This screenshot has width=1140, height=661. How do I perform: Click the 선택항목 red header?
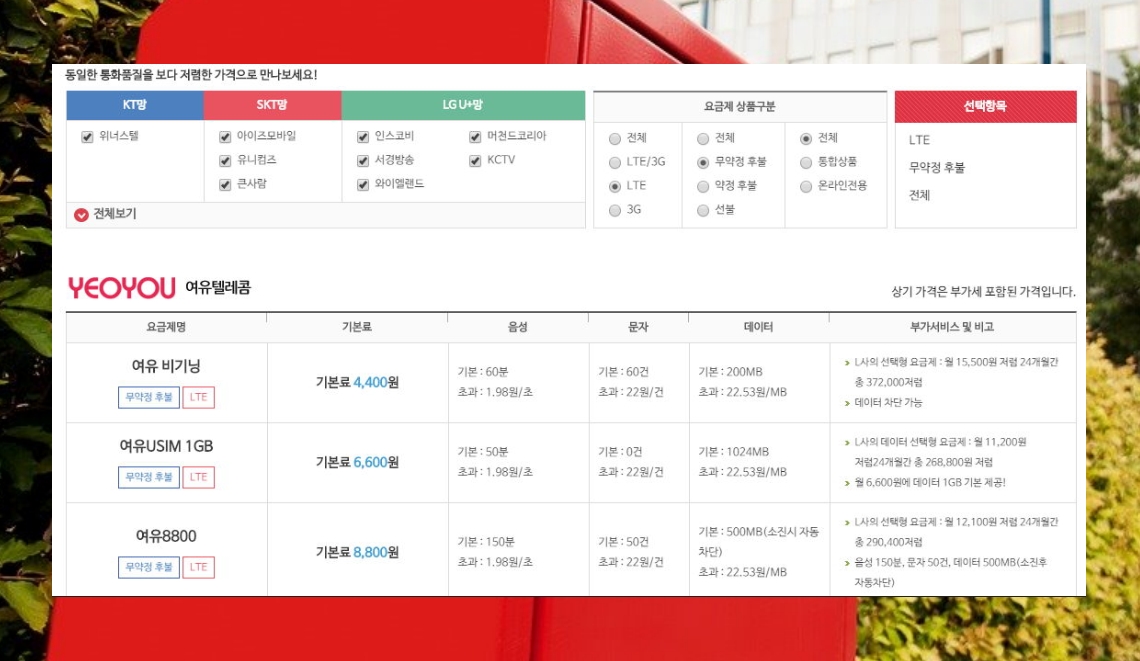click(x=985, y=107)
